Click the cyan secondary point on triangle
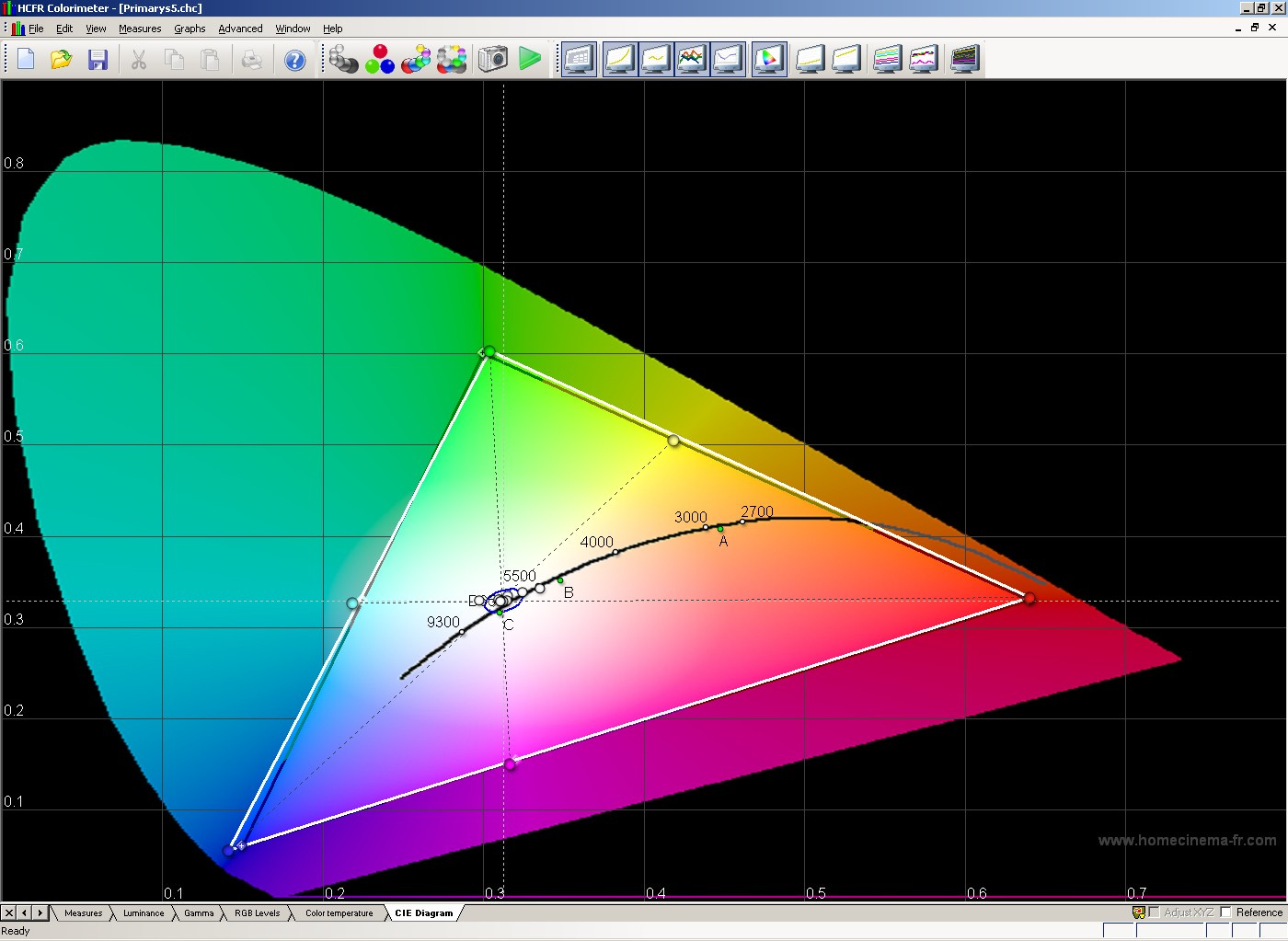Image resolution: width=1288 pixels, height=941 pixels. click(352, 603)
